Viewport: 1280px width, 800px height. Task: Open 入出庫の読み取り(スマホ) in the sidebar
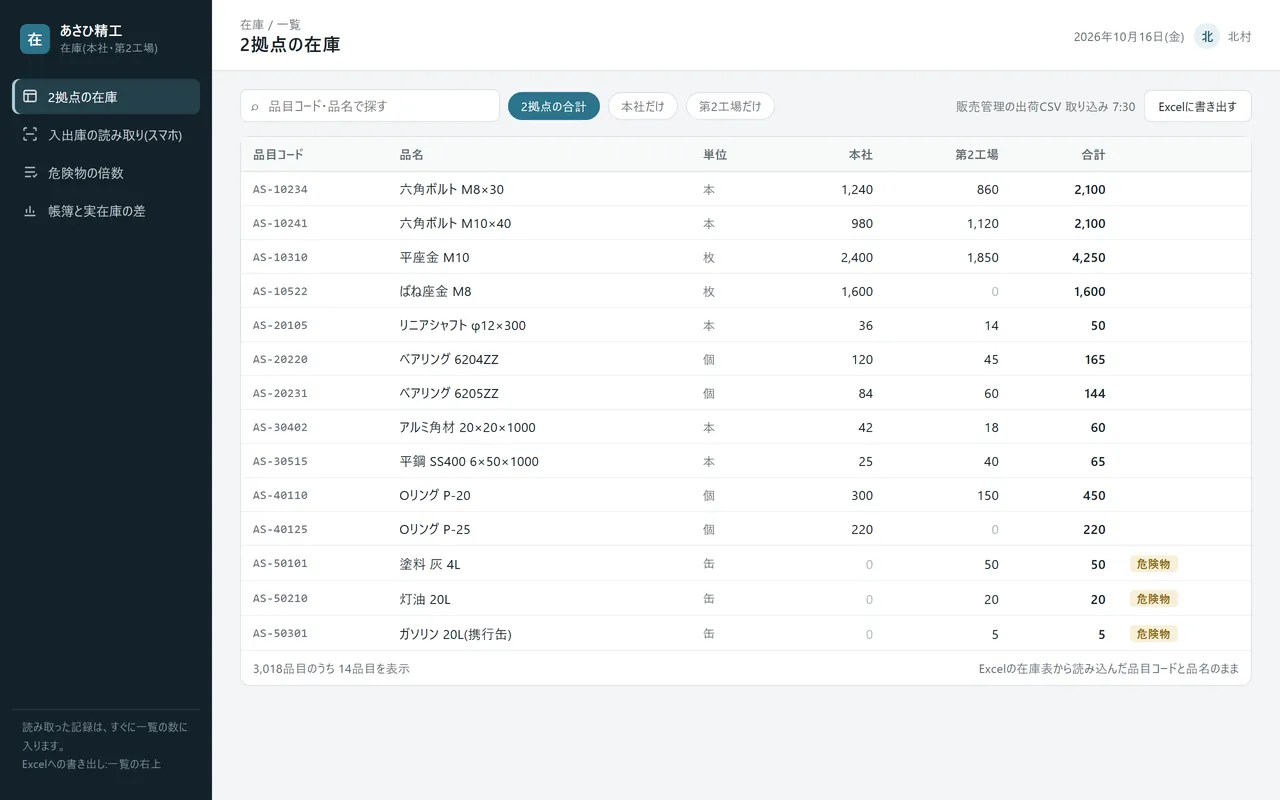[106, 135]
